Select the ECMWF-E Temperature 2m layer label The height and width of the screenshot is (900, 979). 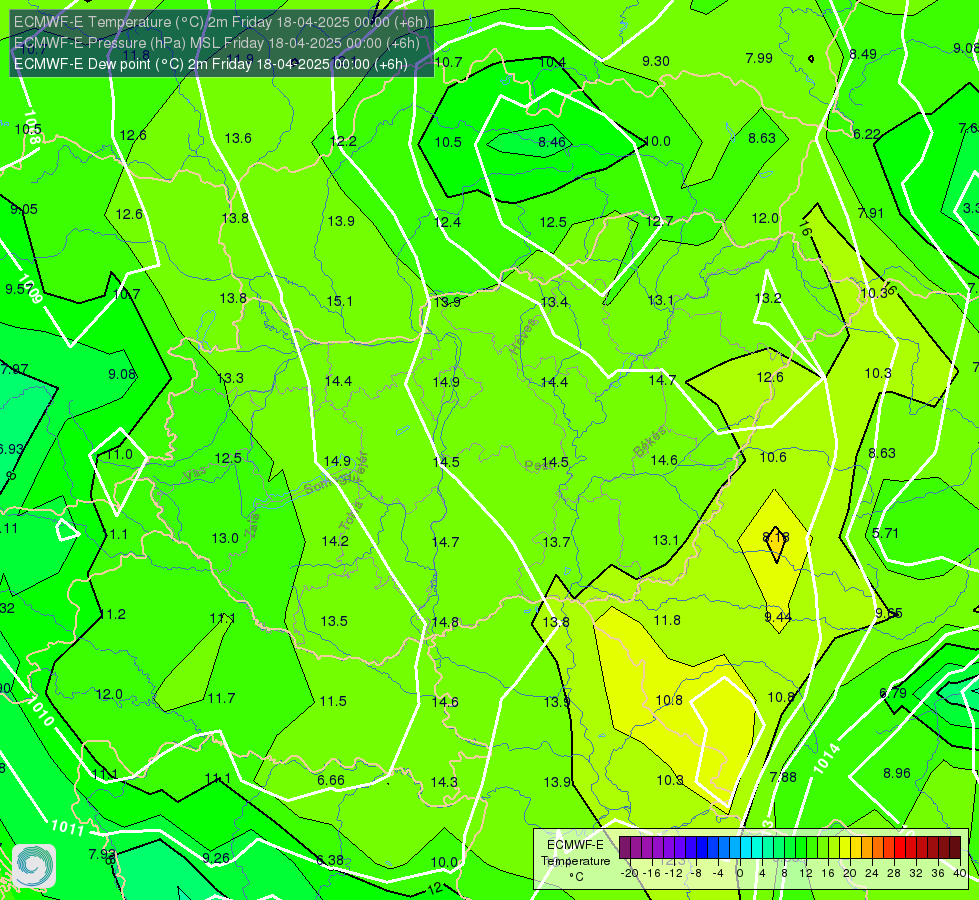(221, 22)
